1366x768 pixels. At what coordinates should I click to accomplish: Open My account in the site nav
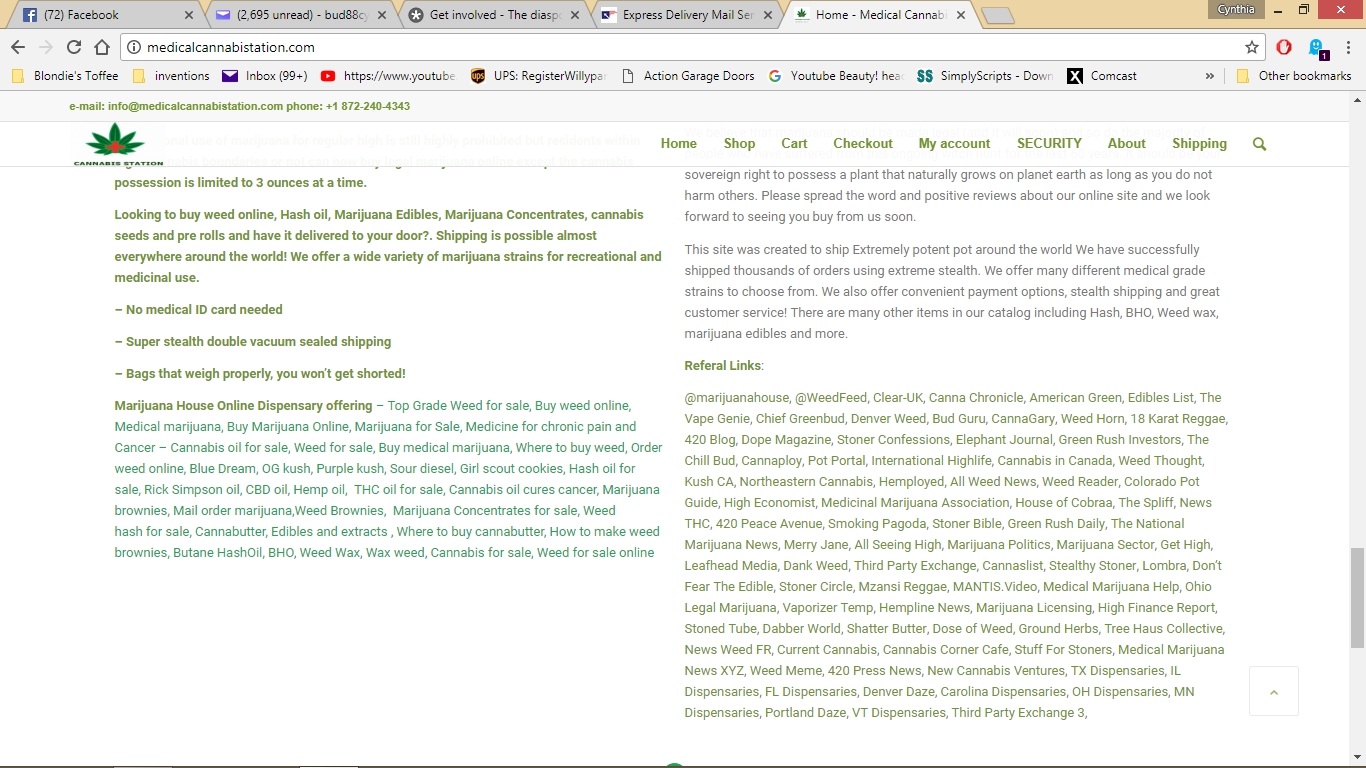click(x=954, y=144)
